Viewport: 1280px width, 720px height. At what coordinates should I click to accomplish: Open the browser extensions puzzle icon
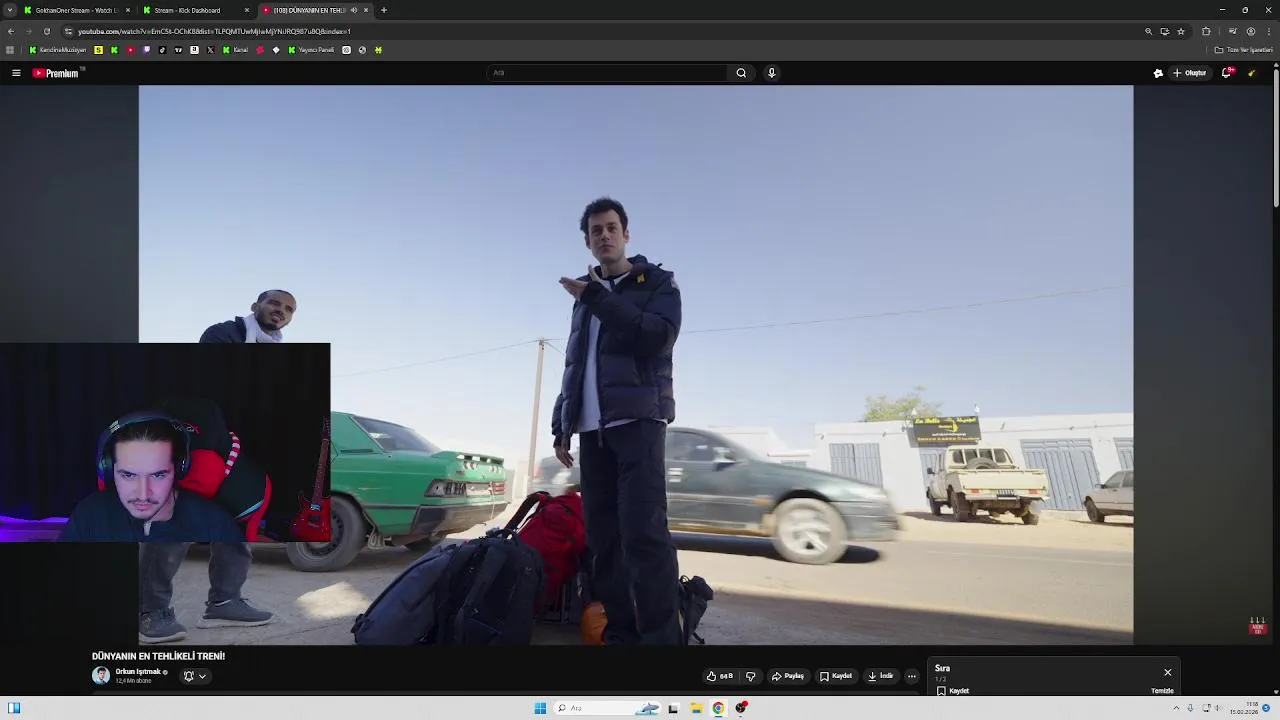point(1206,31)
